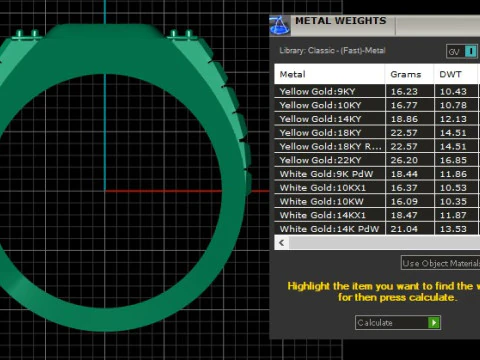480x360 pixels.
Task: Sort by the Metal column header
Action: click(330, 74)
